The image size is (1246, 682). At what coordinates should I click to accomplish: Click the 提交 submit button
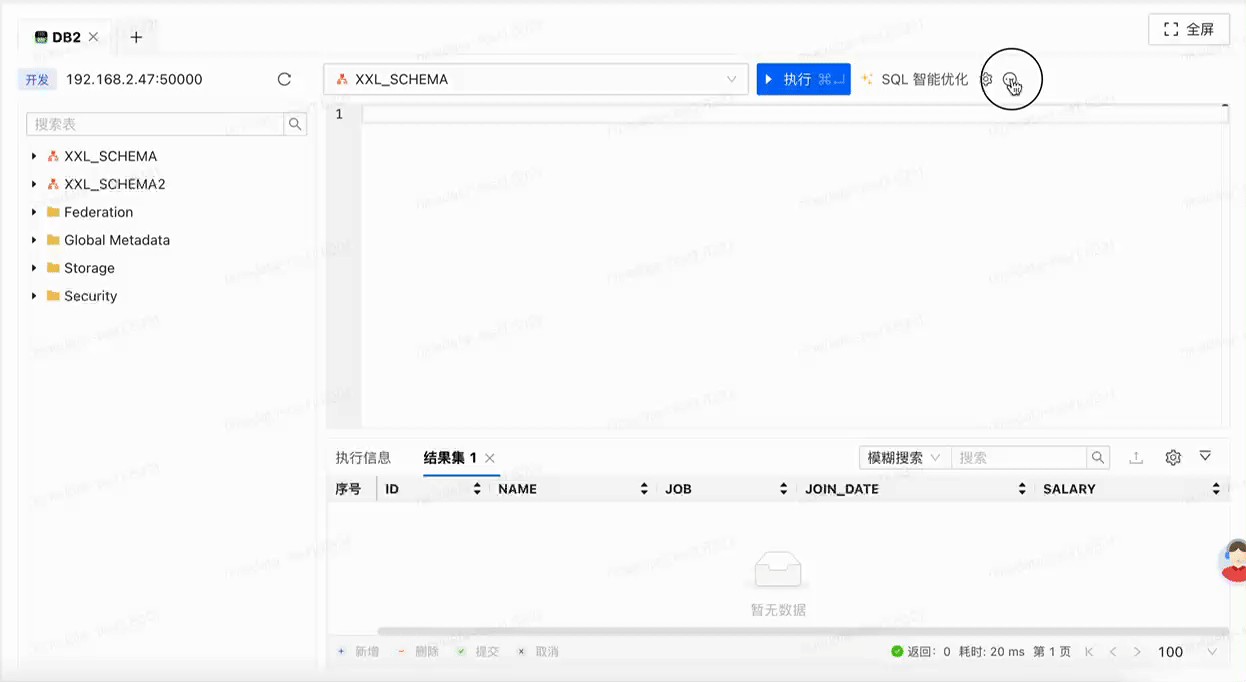tap(478, 651)
